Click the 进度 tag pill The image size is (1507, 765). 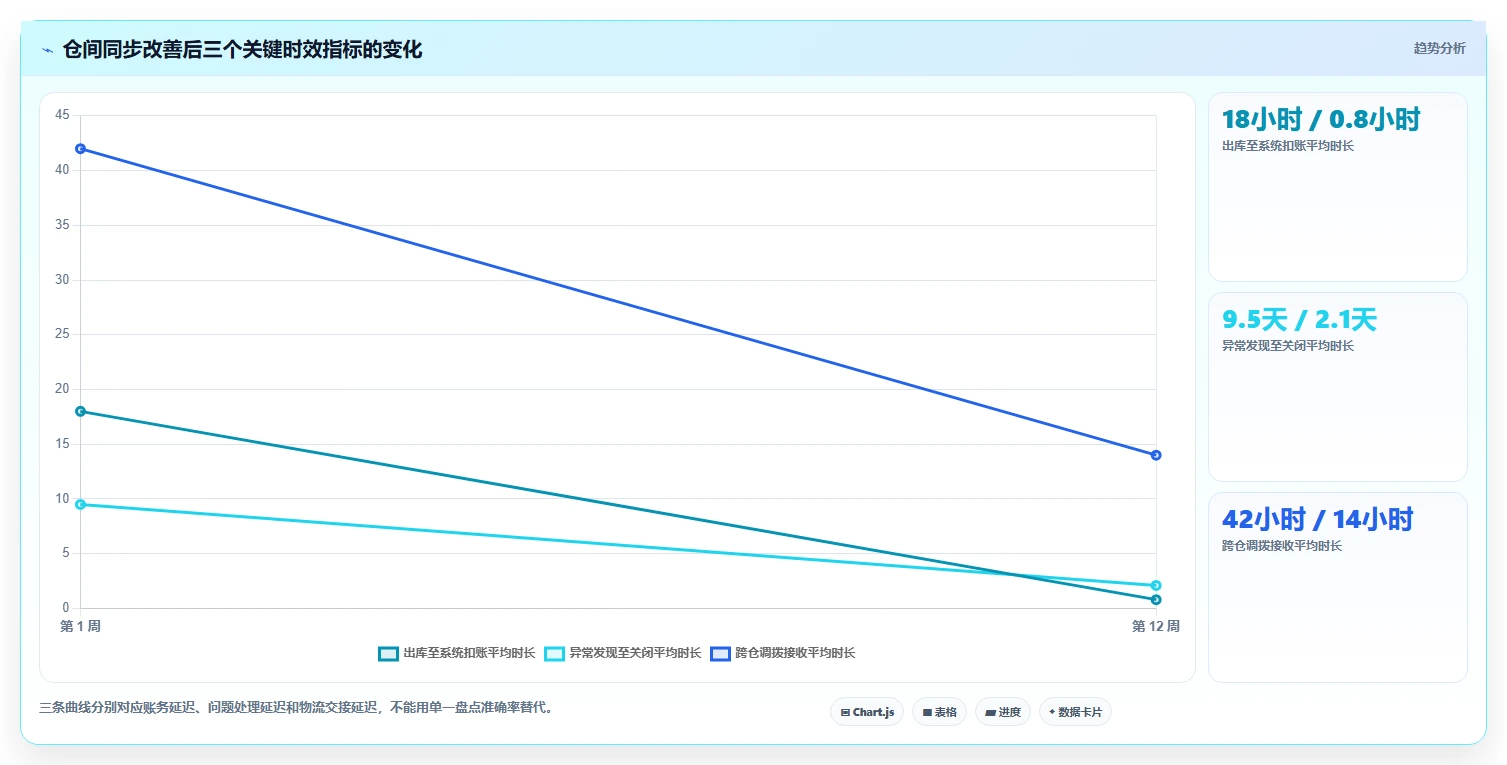pyautogui.click(x=1003, y=712)
